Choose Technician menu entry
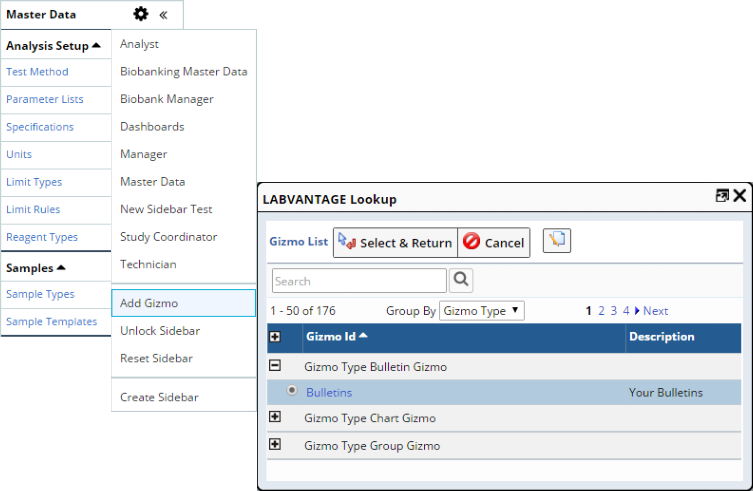Viewport: 753px width, 491px height. pyautogui.click(x=148, y=264)
